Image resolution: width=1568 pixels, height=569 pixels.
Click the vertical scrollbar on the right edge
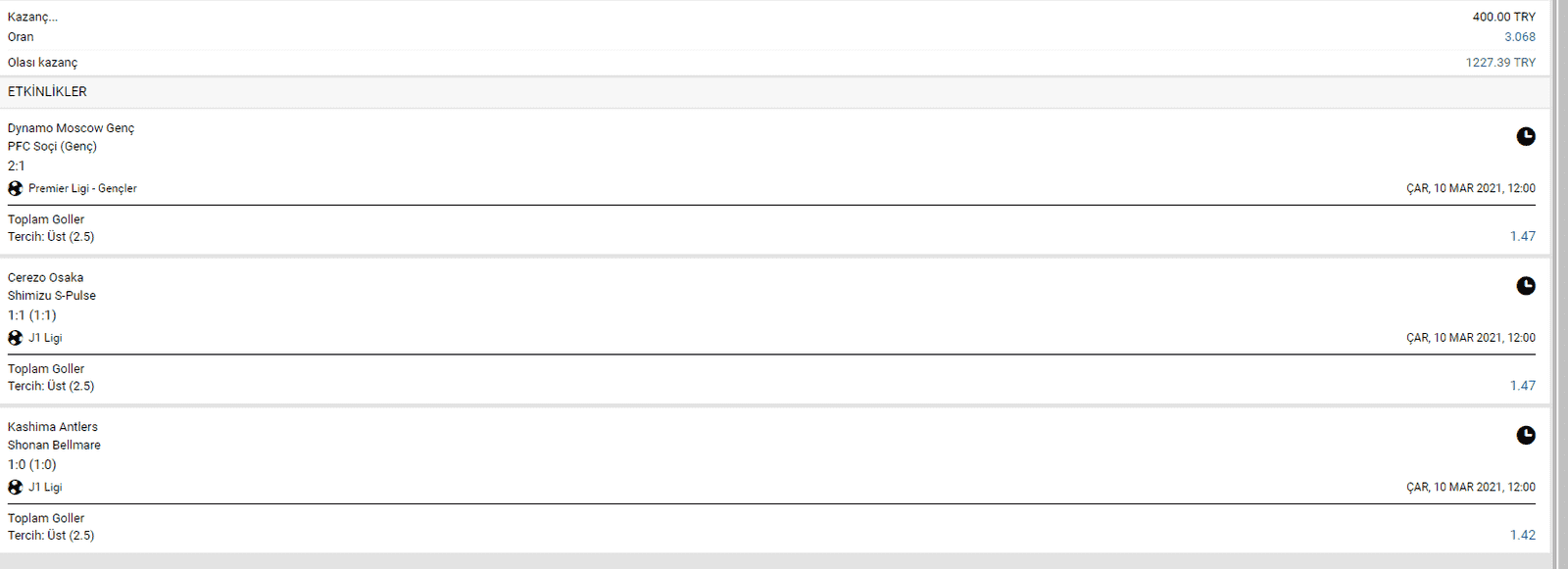[x=1559, y=284]
